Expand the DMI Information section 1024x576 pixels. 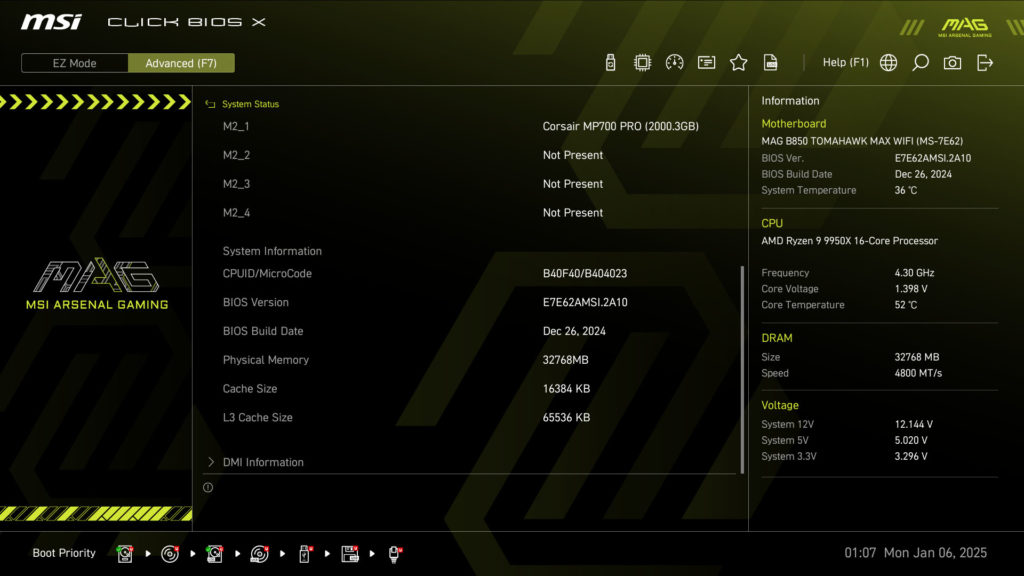(263, 462)
